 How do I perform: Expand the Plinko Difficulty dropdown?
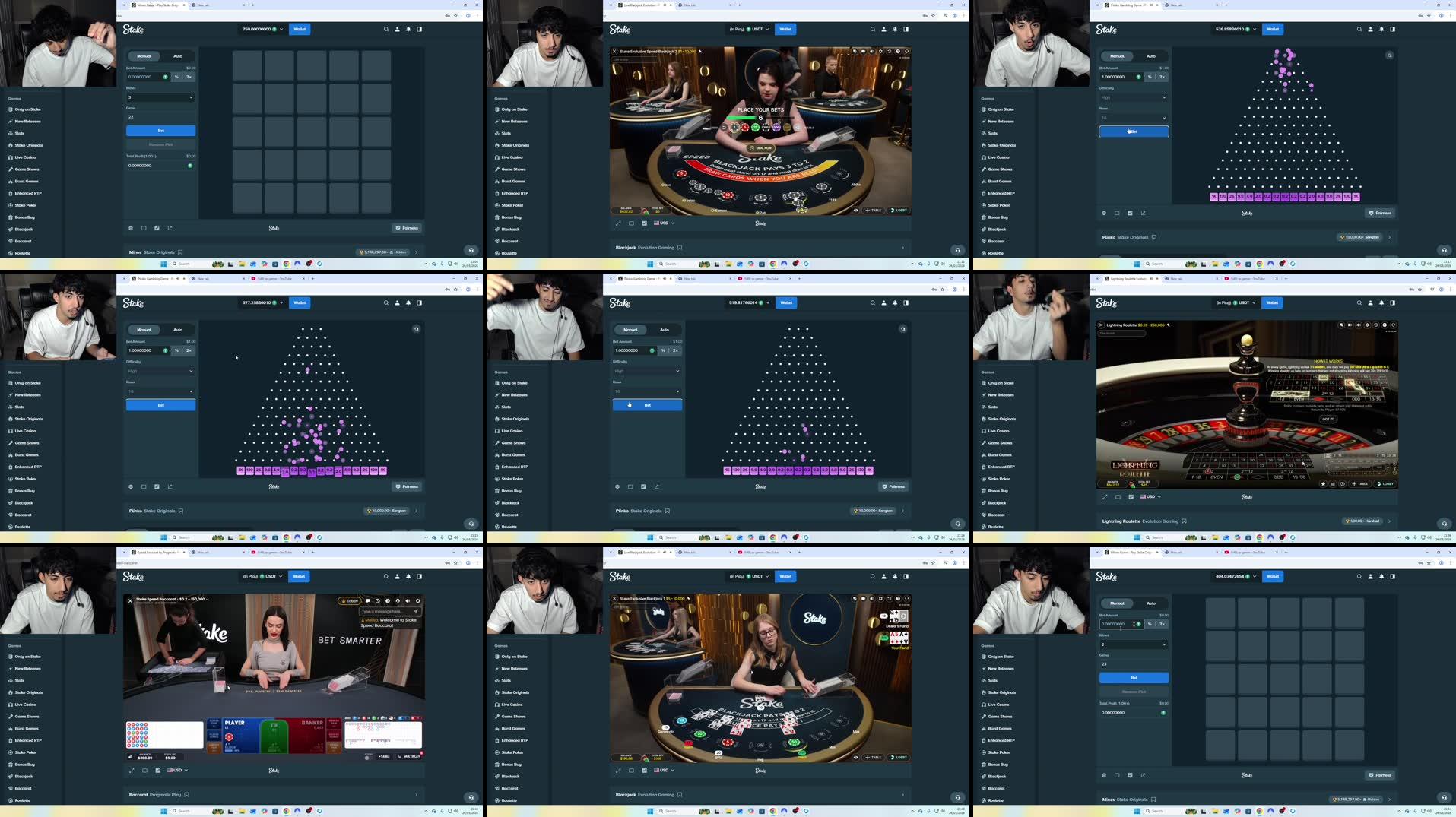[160, 371]
